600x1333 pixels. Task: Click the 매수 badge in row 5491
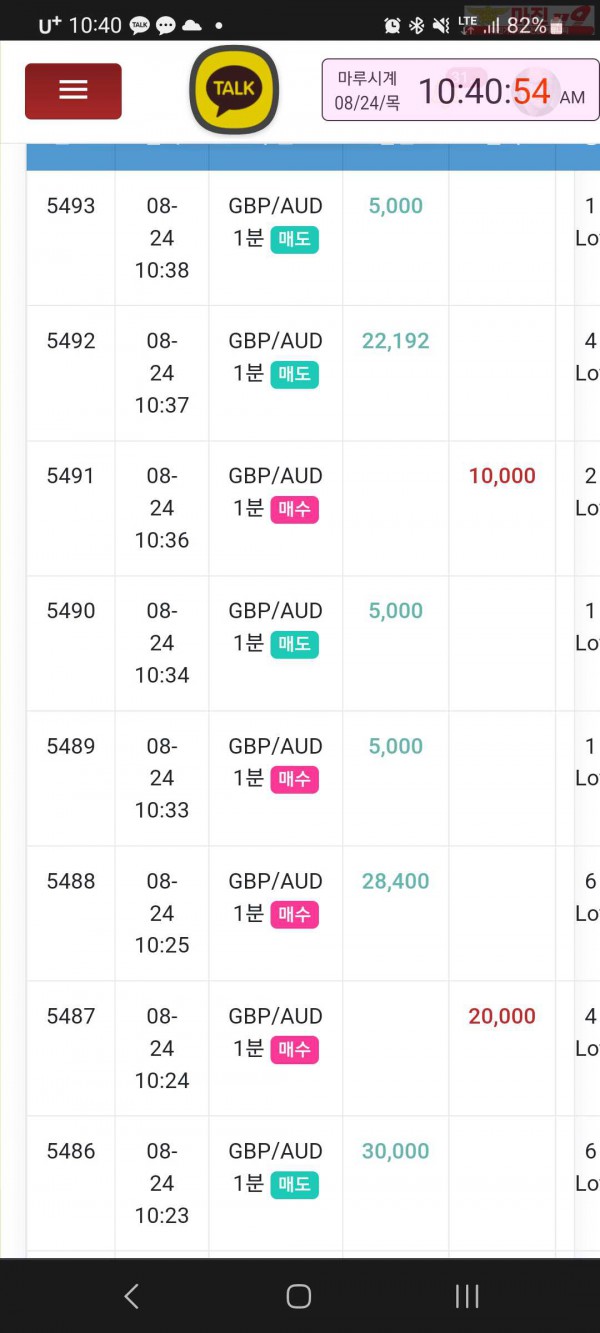295,509
